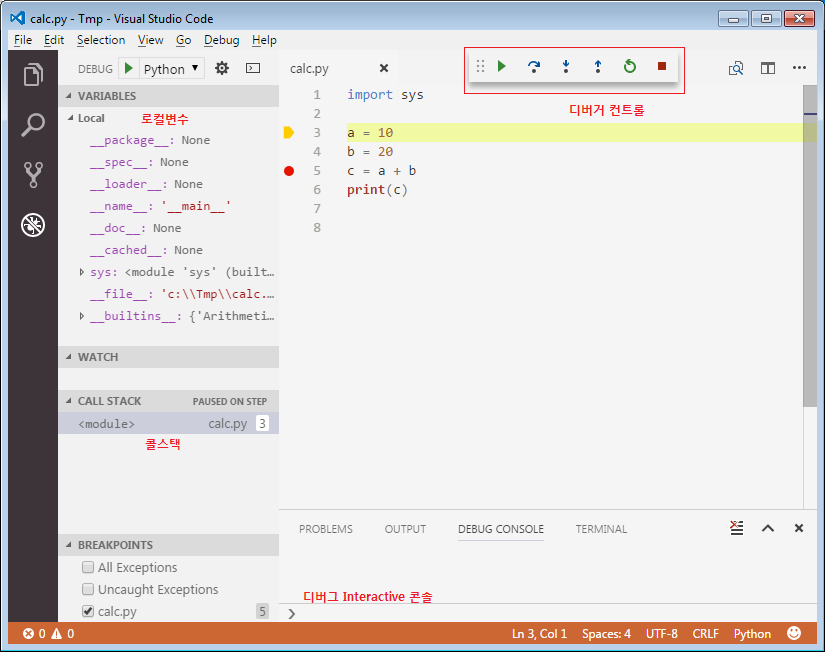
Task: Maximize the bottom panel
Action: pyautogui.click(x=768, y=528)
